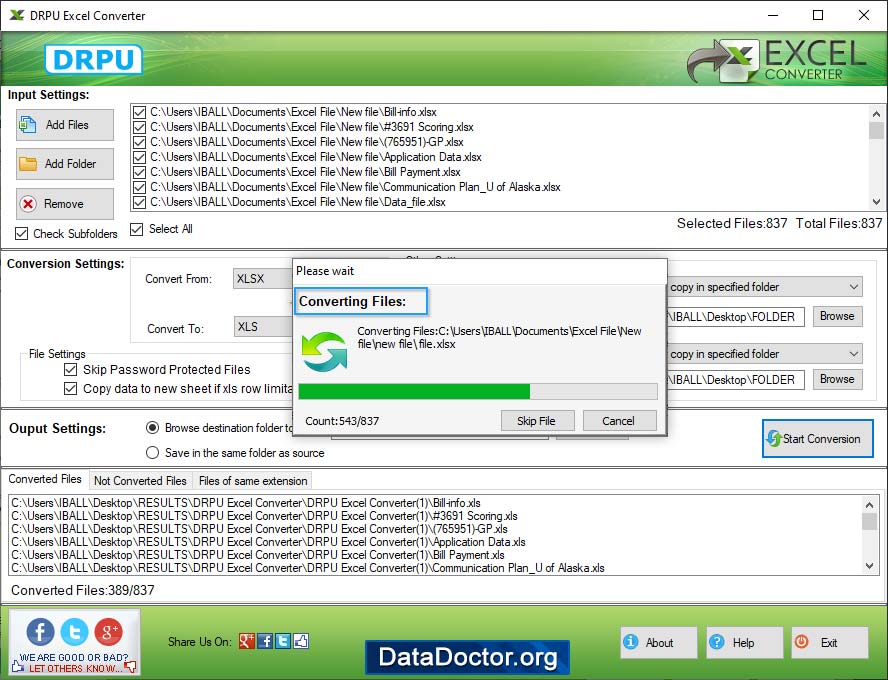Screen dimensions: 888x680
Task: Uncheck the (765951)-GP.xlsx checkbox
Action: 139,142
